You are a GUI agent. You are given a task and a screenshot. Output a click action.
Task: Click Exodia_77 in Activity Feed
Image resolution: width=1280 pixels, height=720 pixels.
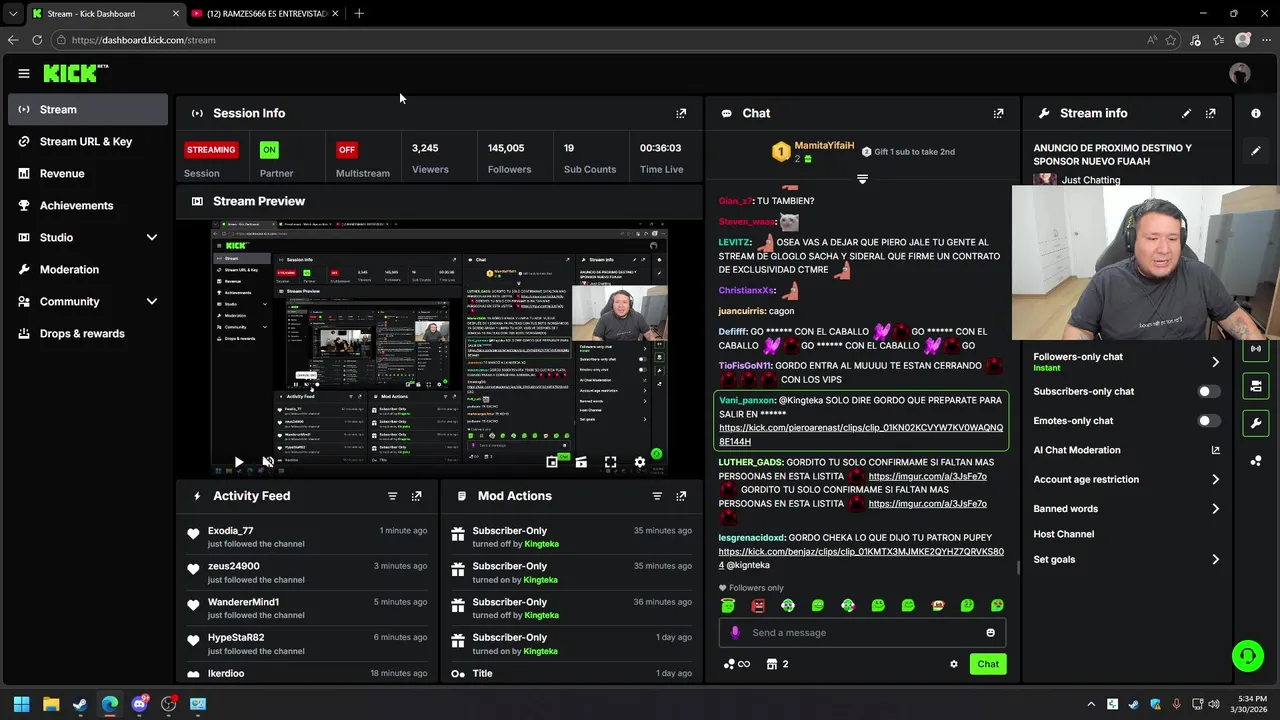point(230,531)
